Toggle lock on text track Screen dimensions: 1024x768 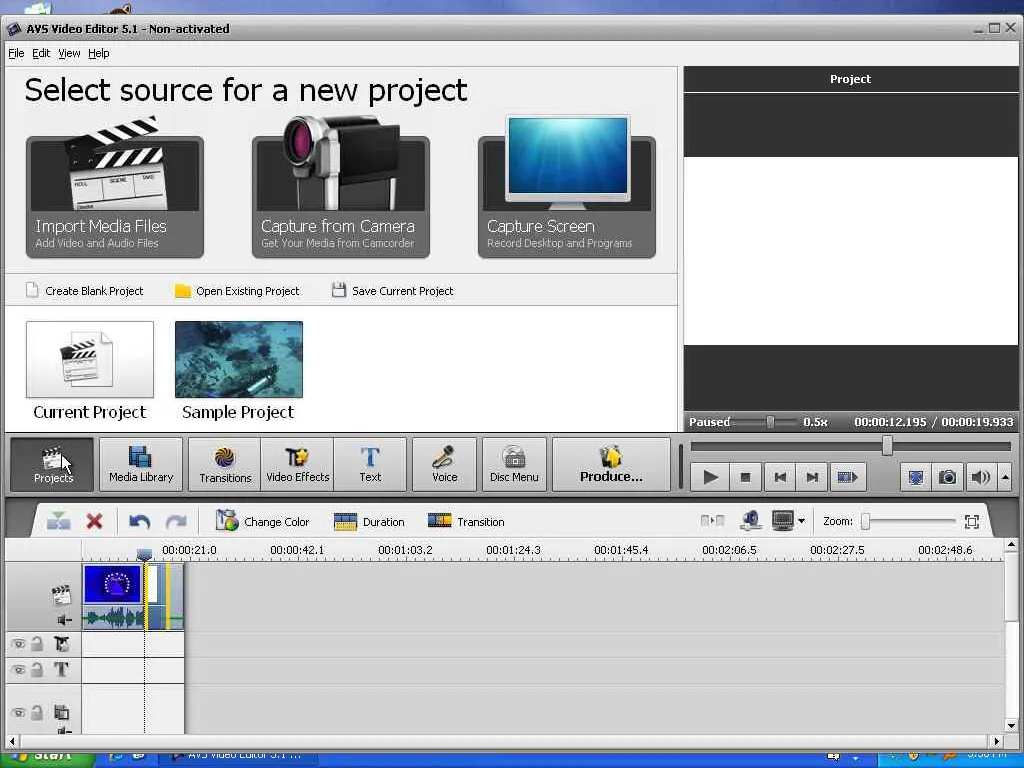pyautogui.click(x=37, y=669)
